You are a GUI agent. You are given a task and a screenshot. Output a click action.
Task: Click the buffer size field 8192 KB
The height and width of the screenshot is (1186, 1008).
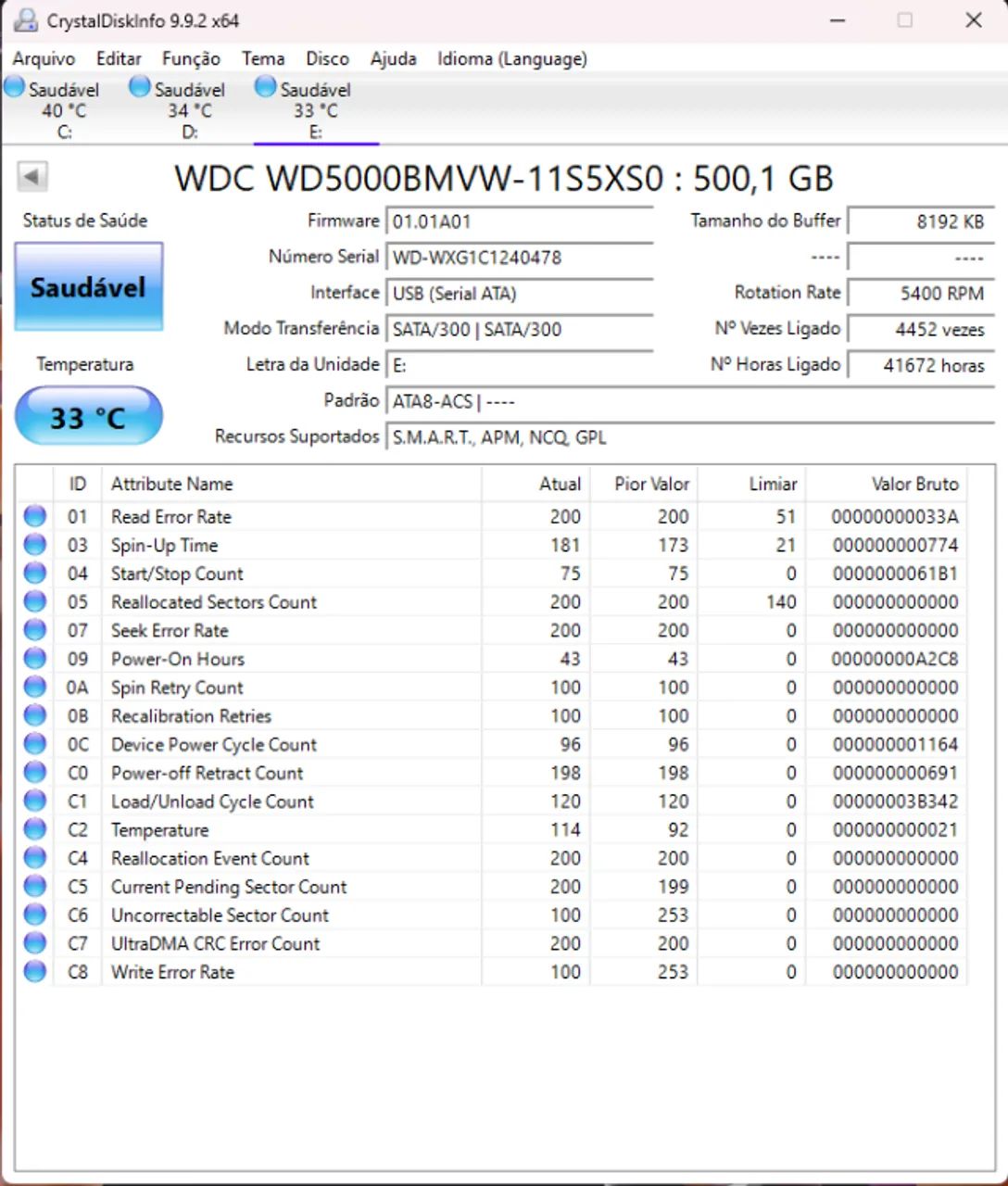click(920, 221)
